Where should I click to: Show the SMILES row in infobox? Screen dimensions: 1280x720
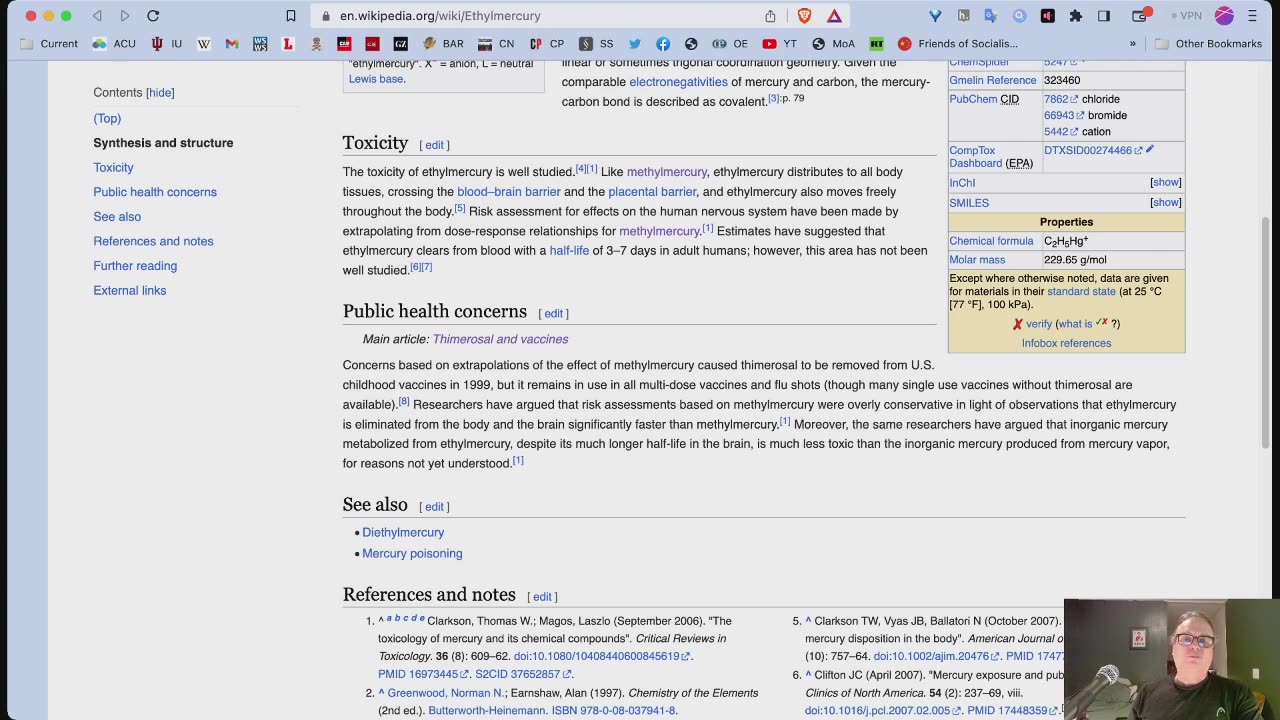click(x=1165, y=203)
